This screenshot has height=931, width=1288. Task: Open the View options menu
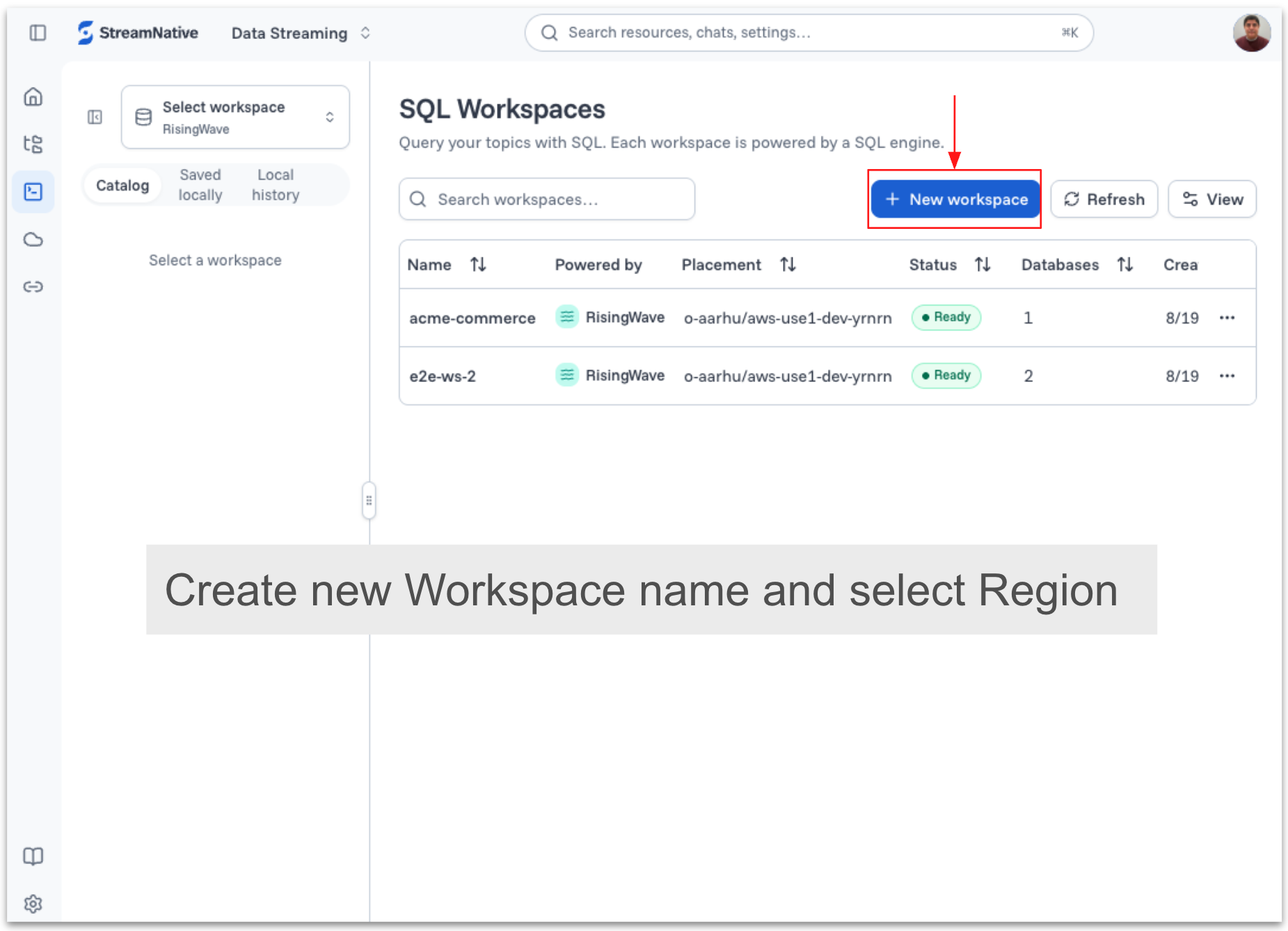pyautogui.click(x=1212, y=199)
